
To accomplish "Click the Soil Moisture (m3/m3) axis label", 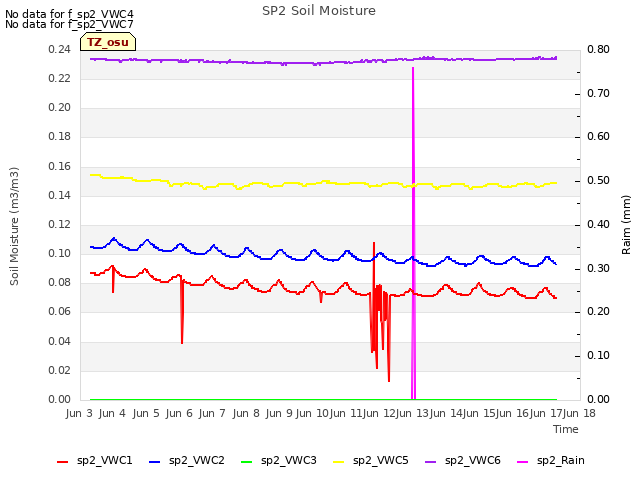I will point(14,226).
